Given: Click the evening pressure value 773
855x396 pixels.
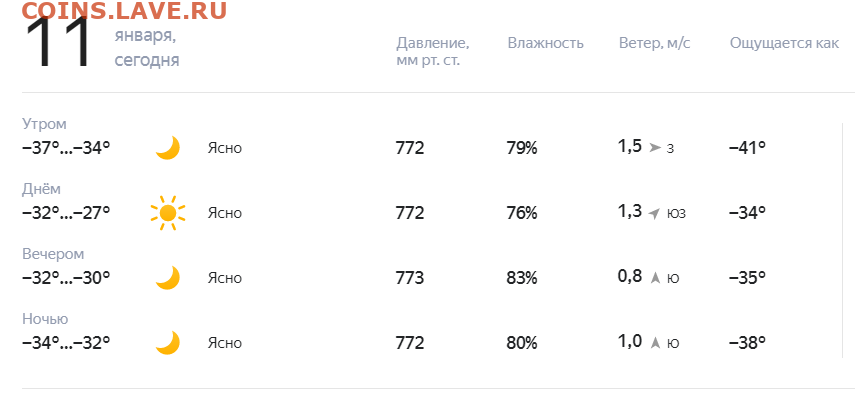Looking at the screenshot, I should click(410, 278).
